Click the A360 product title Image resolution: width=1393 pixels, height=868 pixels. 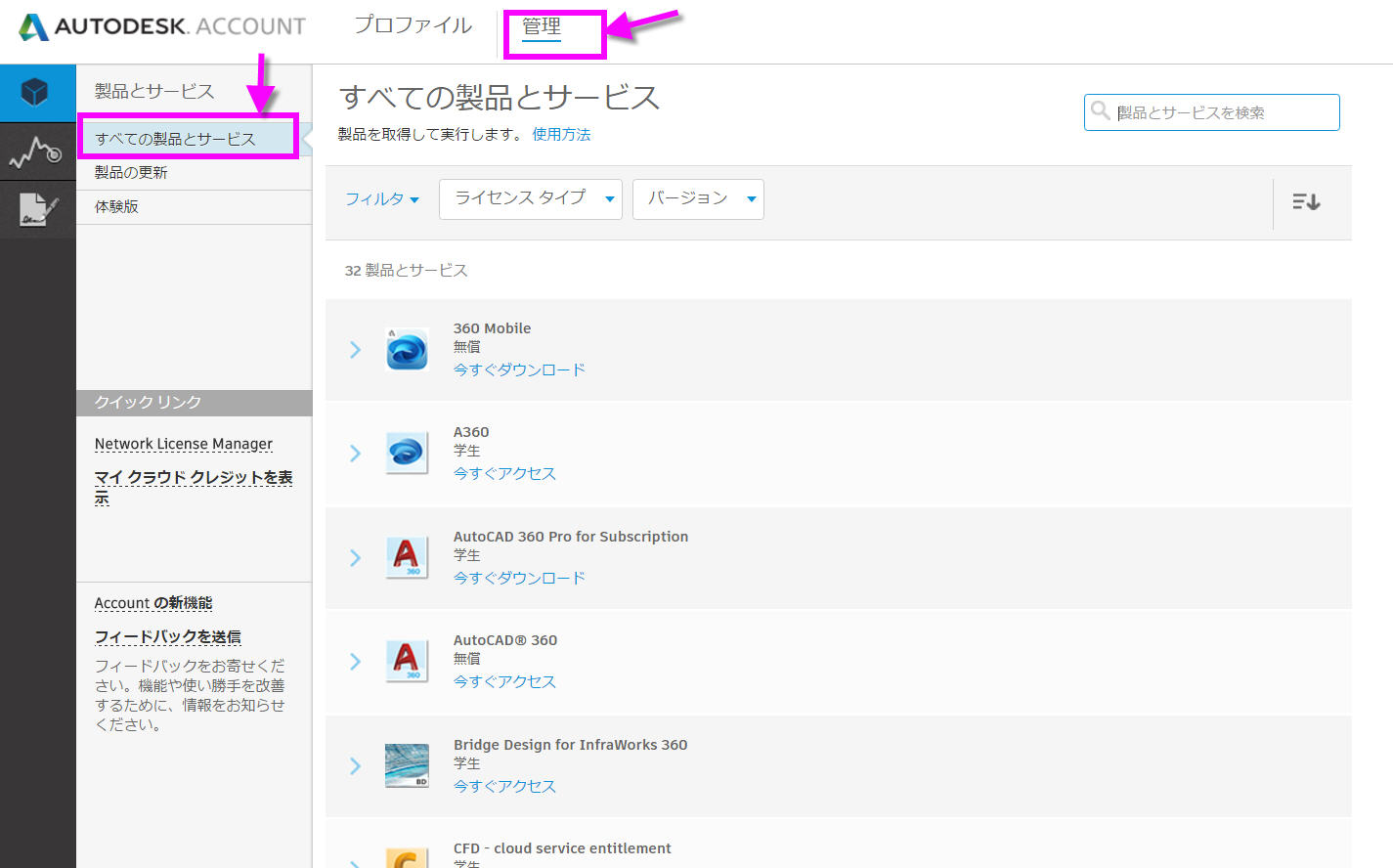tap(471, 432)
